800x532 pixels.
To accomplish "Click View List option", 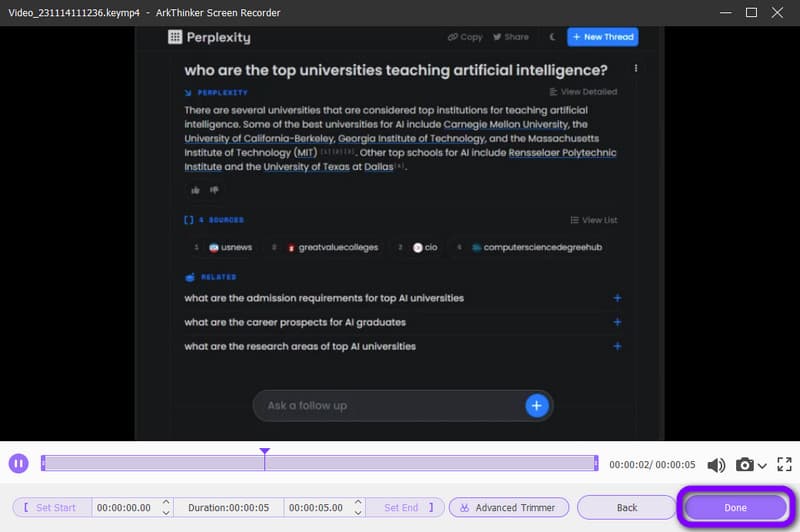I will tap(594, 220).
